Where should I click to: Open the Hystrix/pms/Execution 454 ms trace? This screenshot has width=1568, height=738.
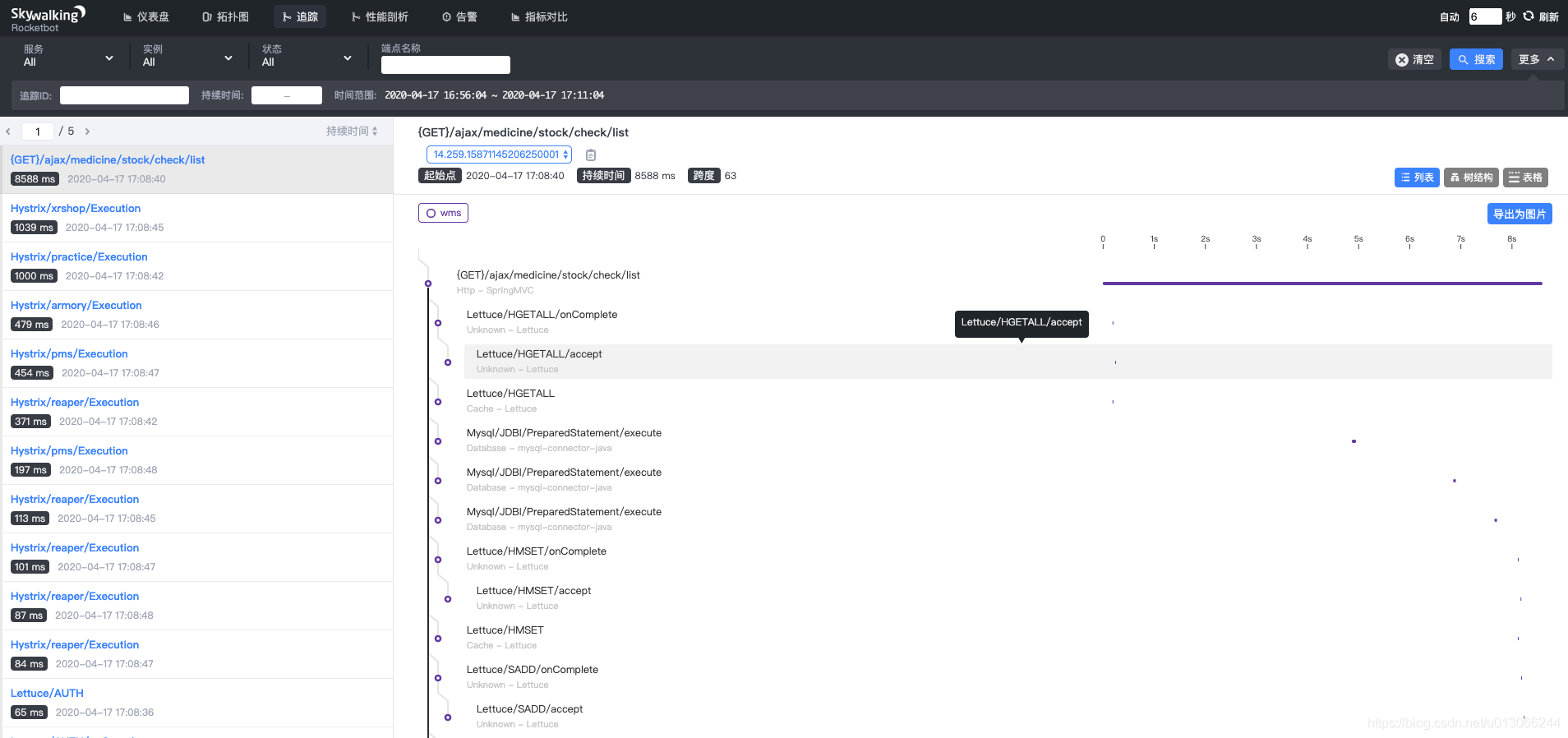196,363
